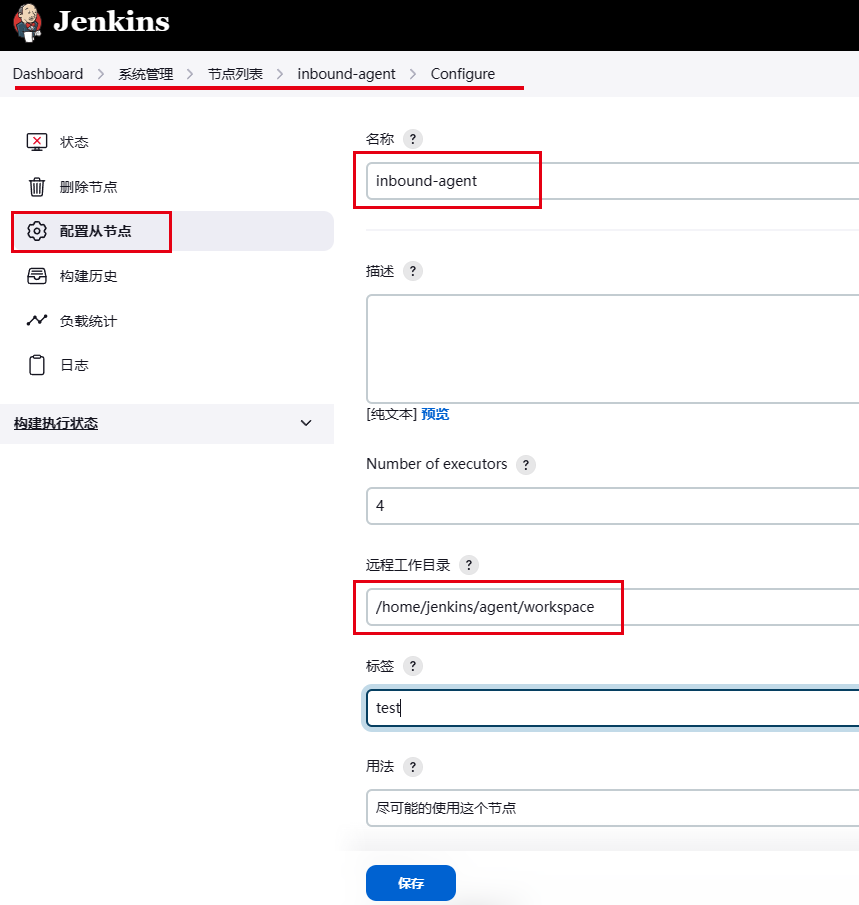859x905 pixels.
Task: Select the 配置从节点 gear icon
Action: point(37,231)
